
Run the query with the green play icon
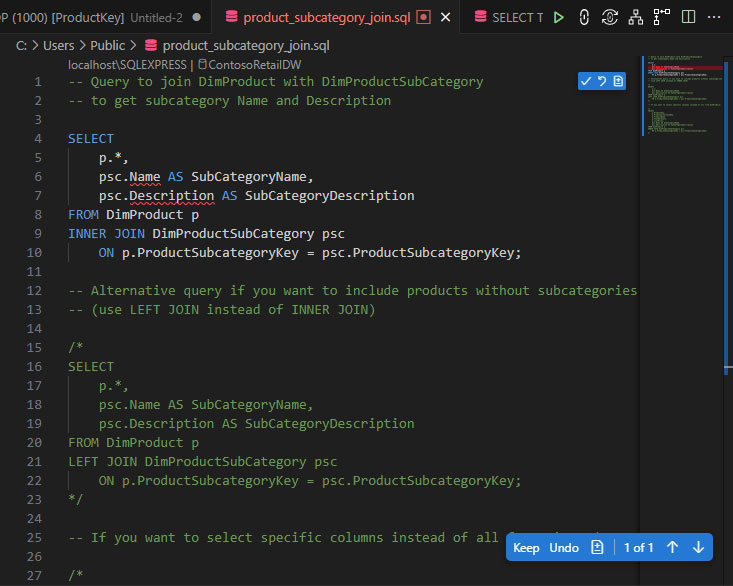558,18
